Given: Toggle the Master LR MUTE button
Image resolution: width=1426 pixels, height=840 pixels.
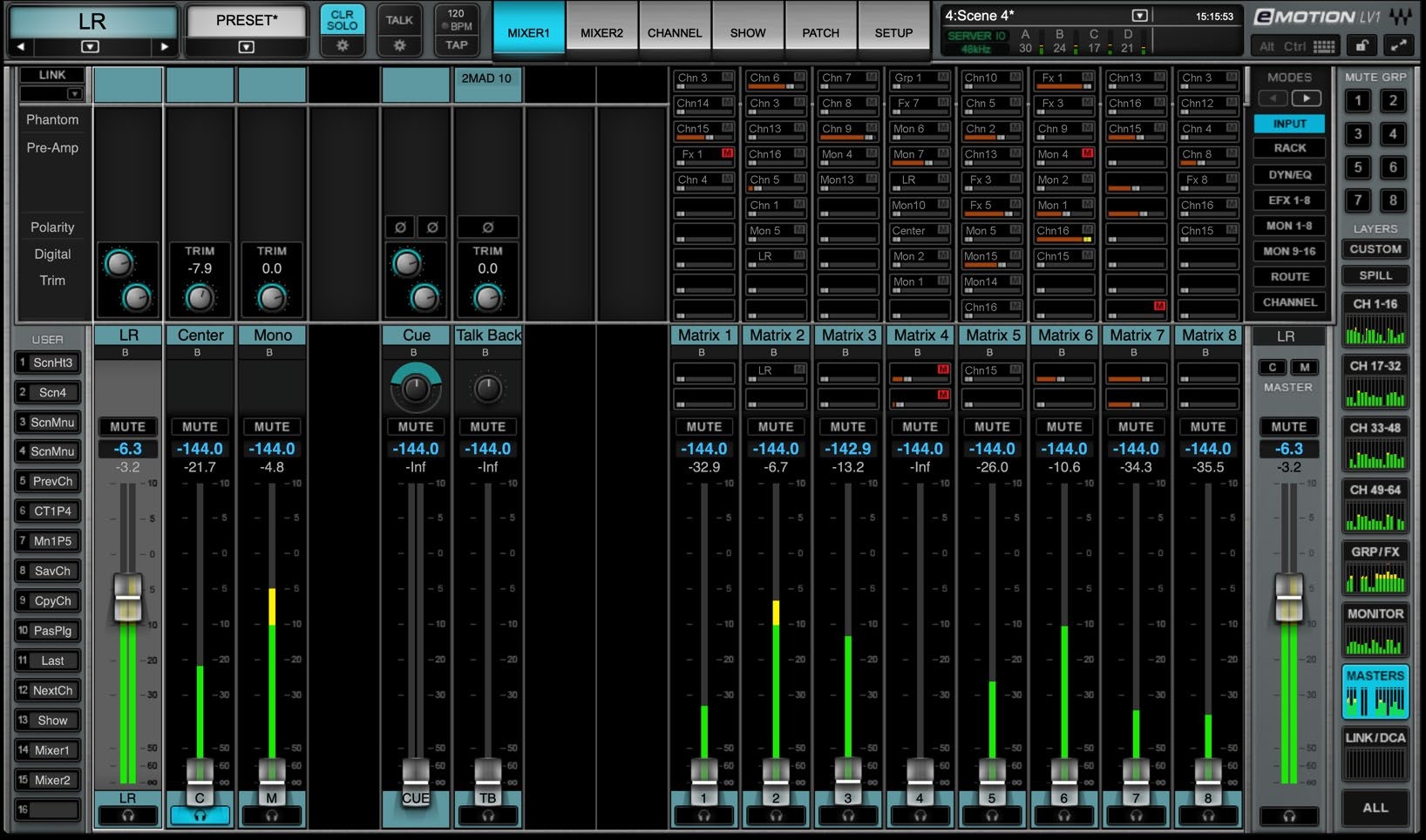Looking at the screenshot, I should coord(1288,427).
